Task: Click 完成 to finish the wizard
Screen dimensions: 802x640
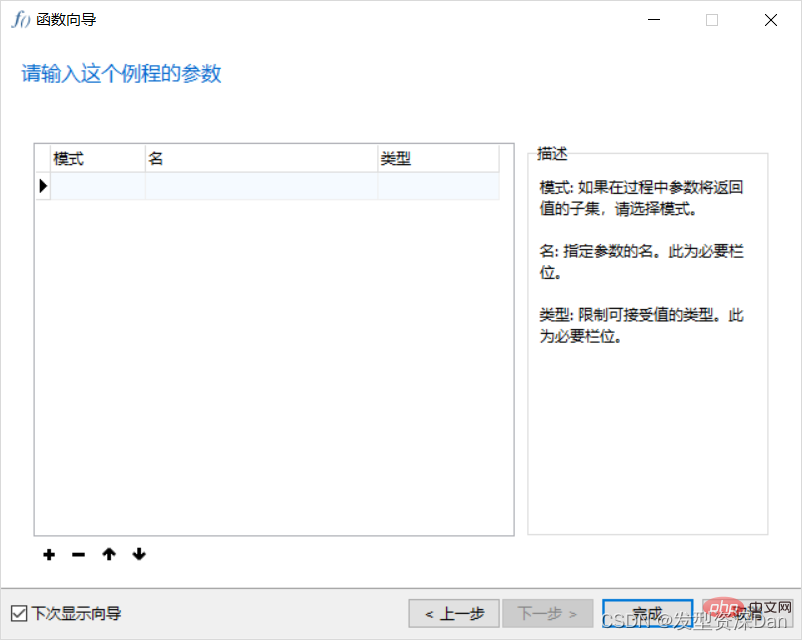Action: (647, 614)
